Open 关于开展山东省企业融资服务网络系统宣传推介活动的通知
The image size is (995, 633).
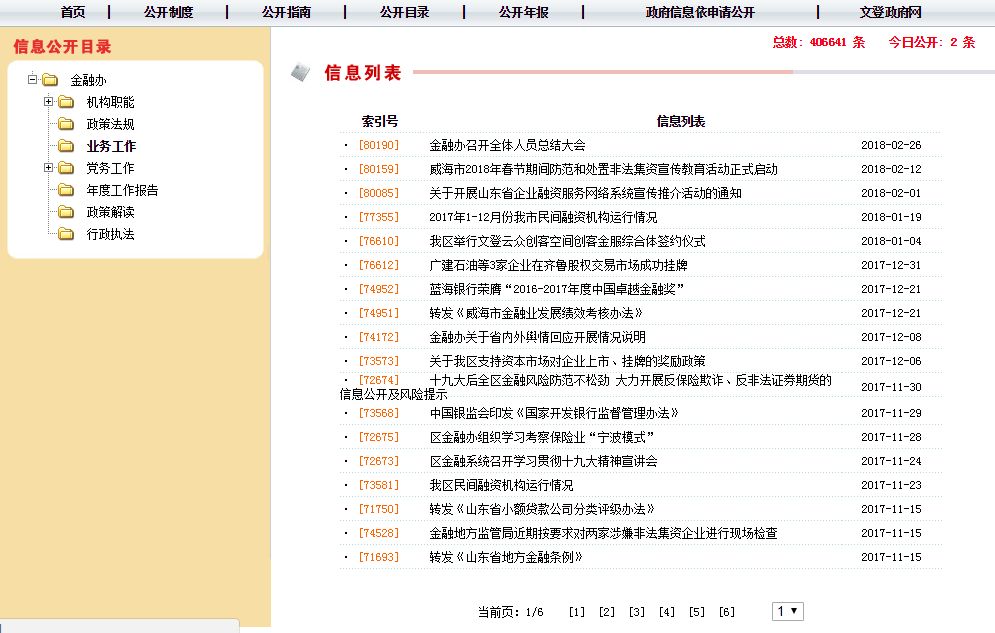click(585, 193)
